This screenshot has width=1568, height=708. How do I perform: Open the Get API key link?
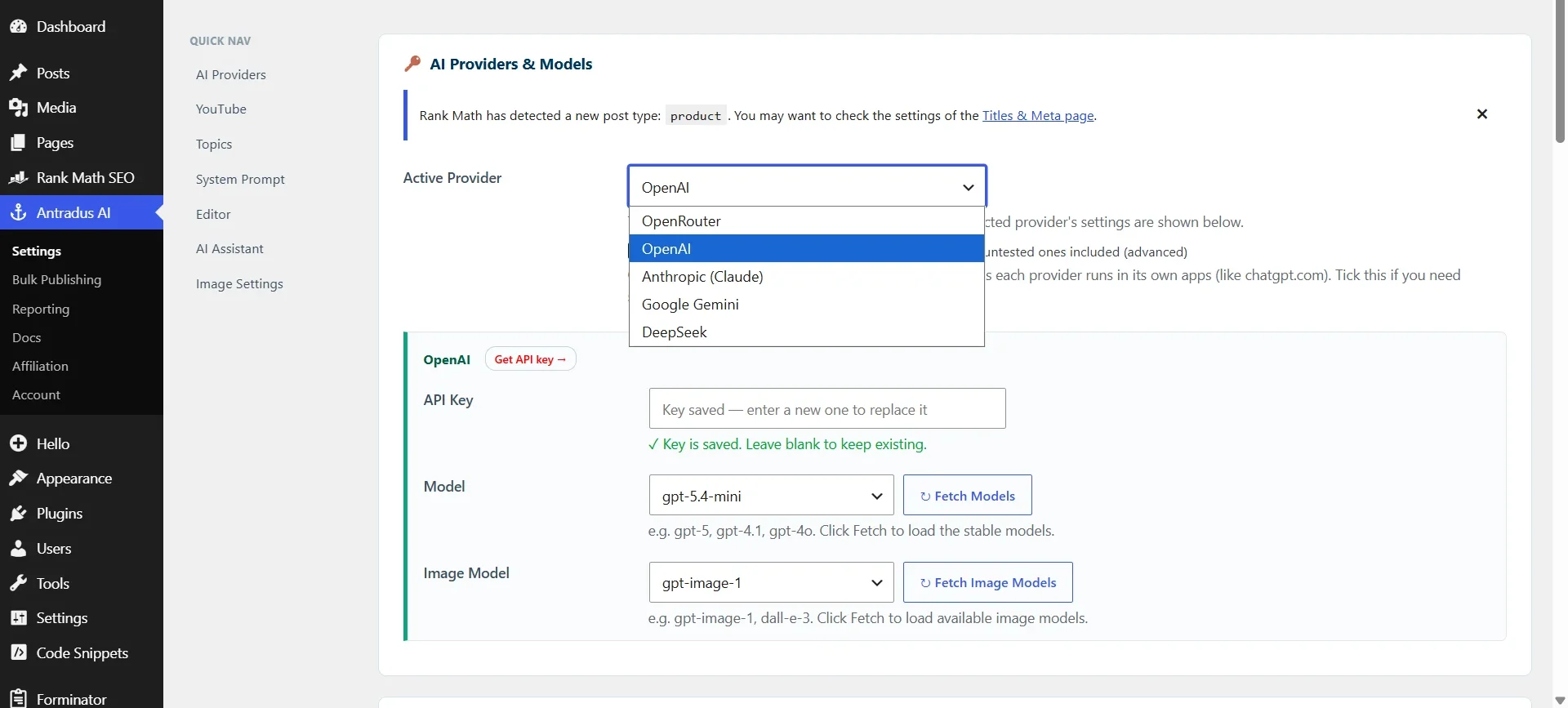(x=531, y=359)
